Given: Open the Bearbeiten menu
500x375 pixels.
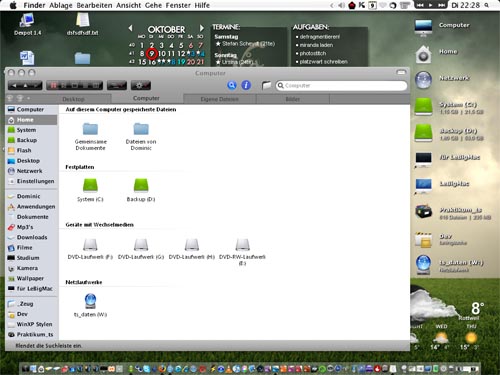Looking at the screenshot, I should [x=94, y=5].
